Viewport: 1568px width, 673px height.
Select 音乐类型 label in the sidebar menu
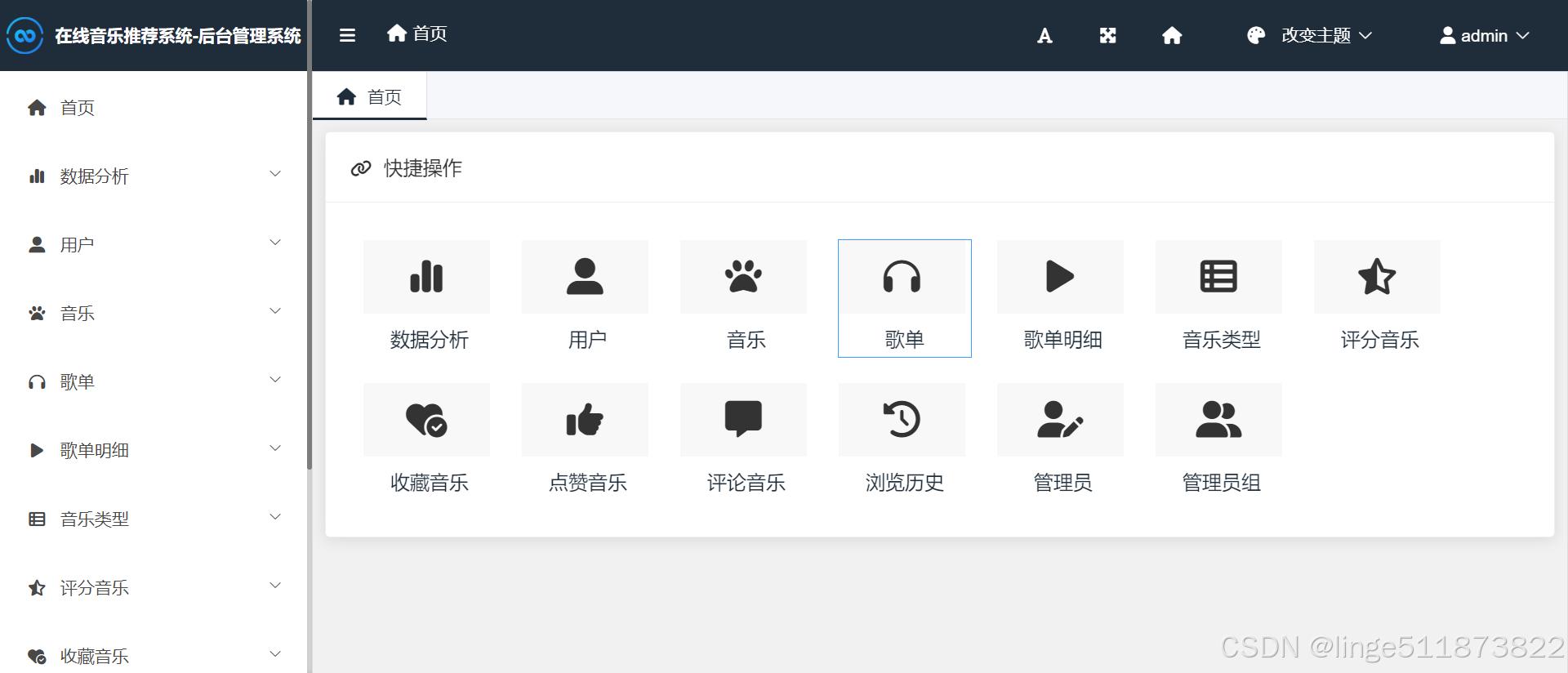point(94,519)
